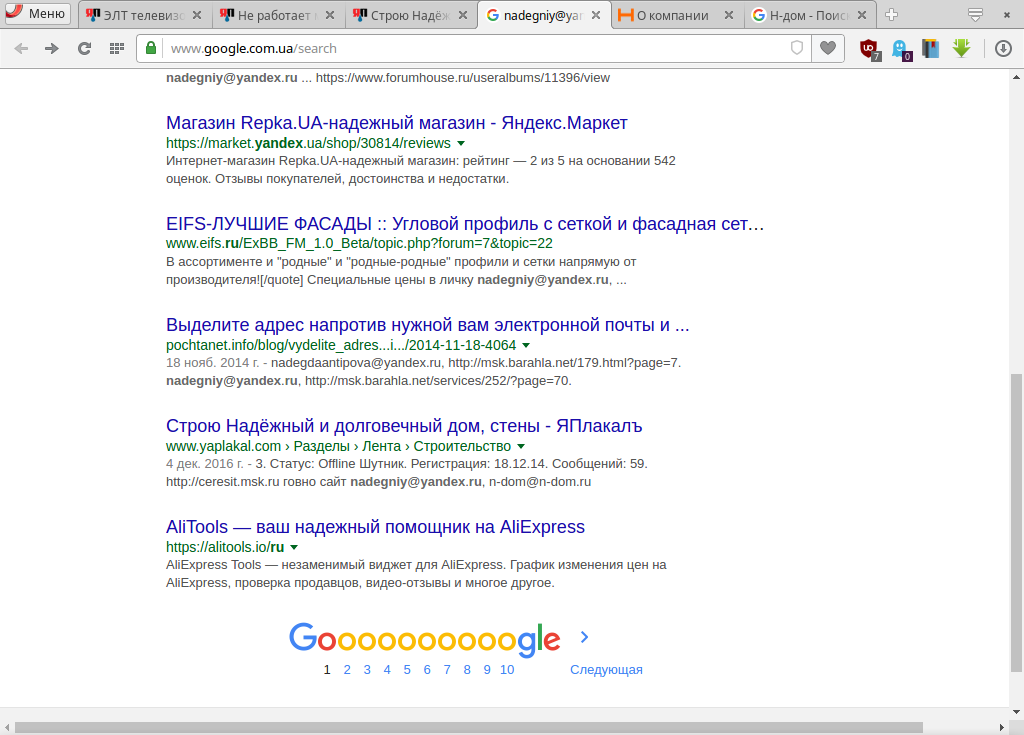1024x735 pixels.
Task: Close the Н-дом Поиск tab
Action: coord(861,15)
